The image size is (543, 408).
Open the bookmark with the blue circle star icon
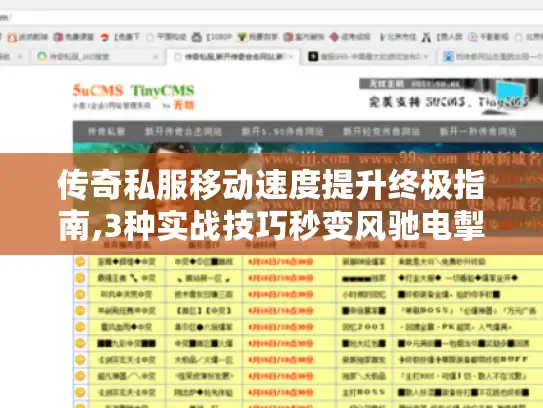pyautogui.click(x=488, y=37)
